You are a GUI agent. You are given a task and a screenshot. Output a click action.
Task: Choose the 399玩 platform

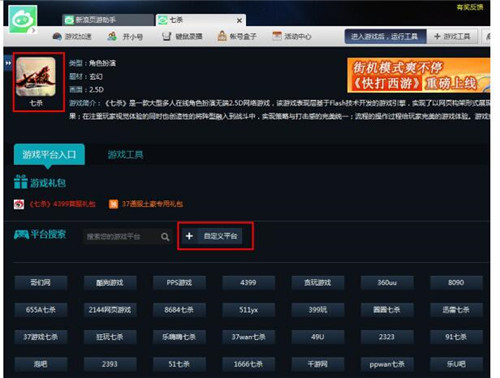tap(318, 310)
